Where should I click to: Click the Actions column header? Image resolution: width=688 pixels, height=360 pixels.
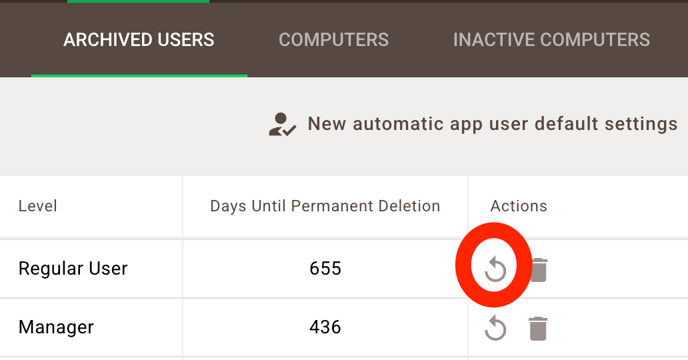coord(519,206)
